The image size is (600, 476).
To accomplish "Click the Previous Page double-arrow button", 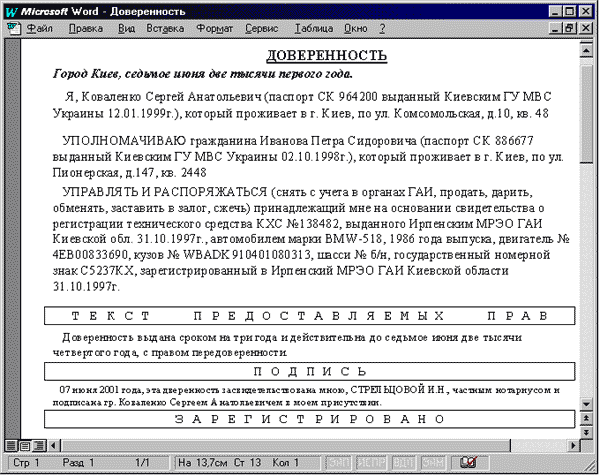I will pyautogui.click(x=586, y=418).
